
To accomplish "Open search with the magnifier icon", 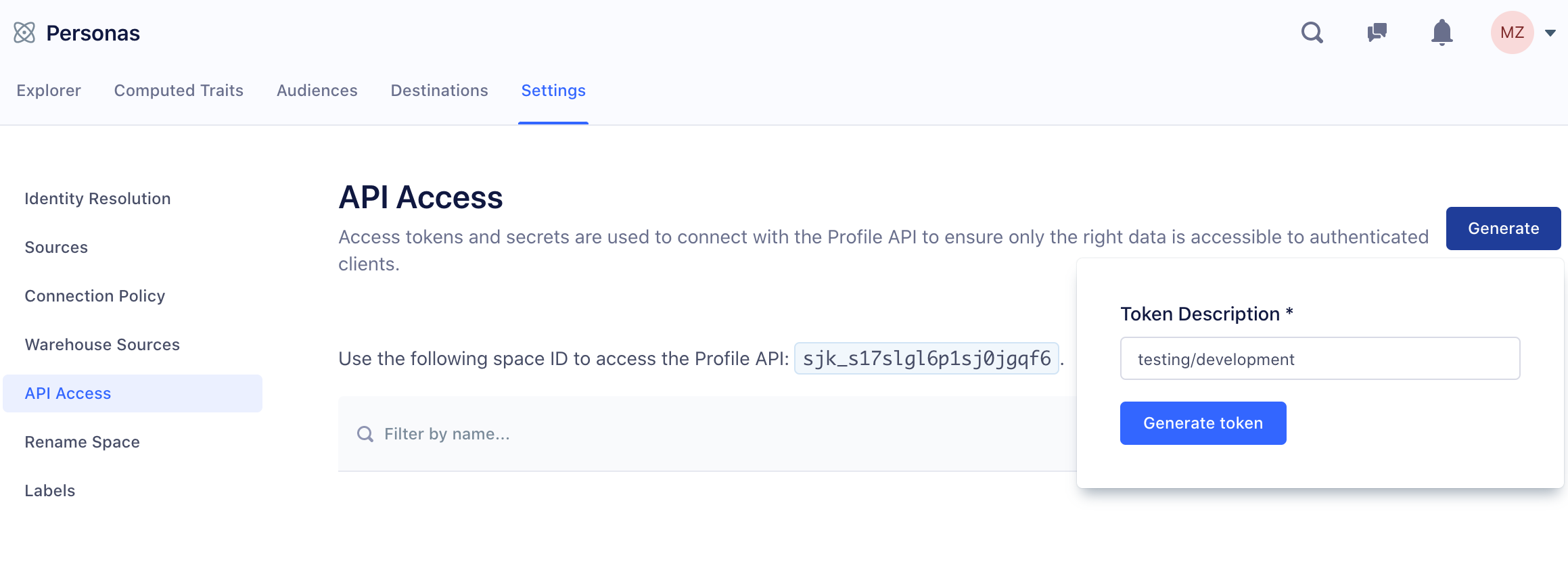I will [1312, 32].
